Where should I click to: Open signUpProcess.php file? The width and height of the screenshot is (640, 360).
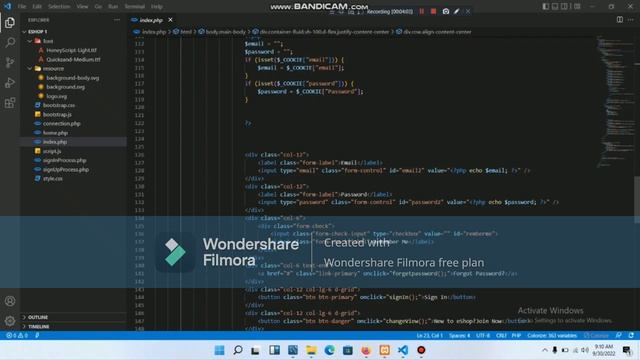66,169
